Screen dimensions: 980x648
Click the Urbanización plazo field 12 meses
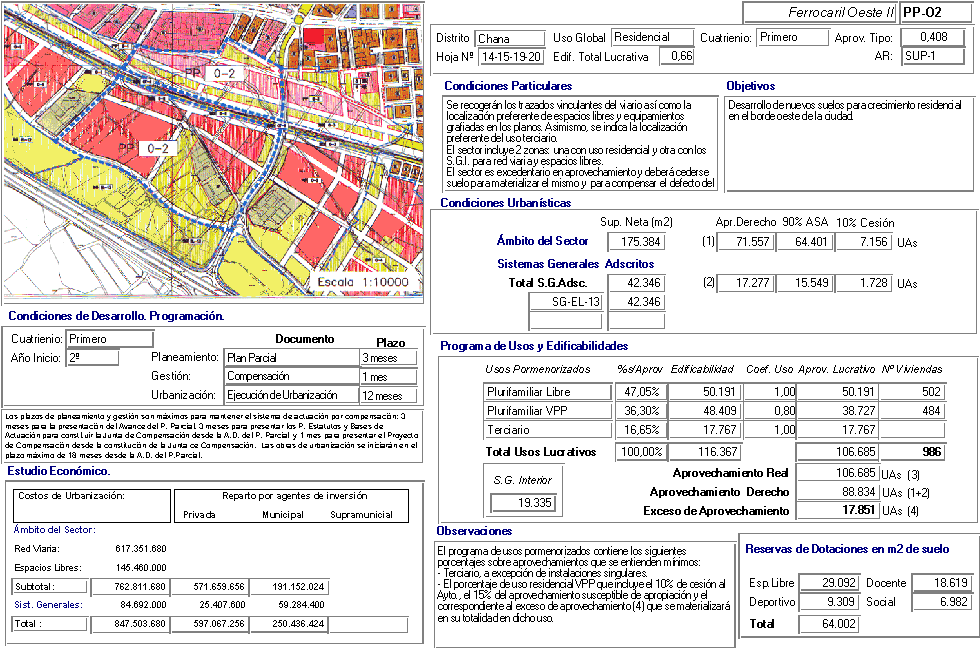388,396
